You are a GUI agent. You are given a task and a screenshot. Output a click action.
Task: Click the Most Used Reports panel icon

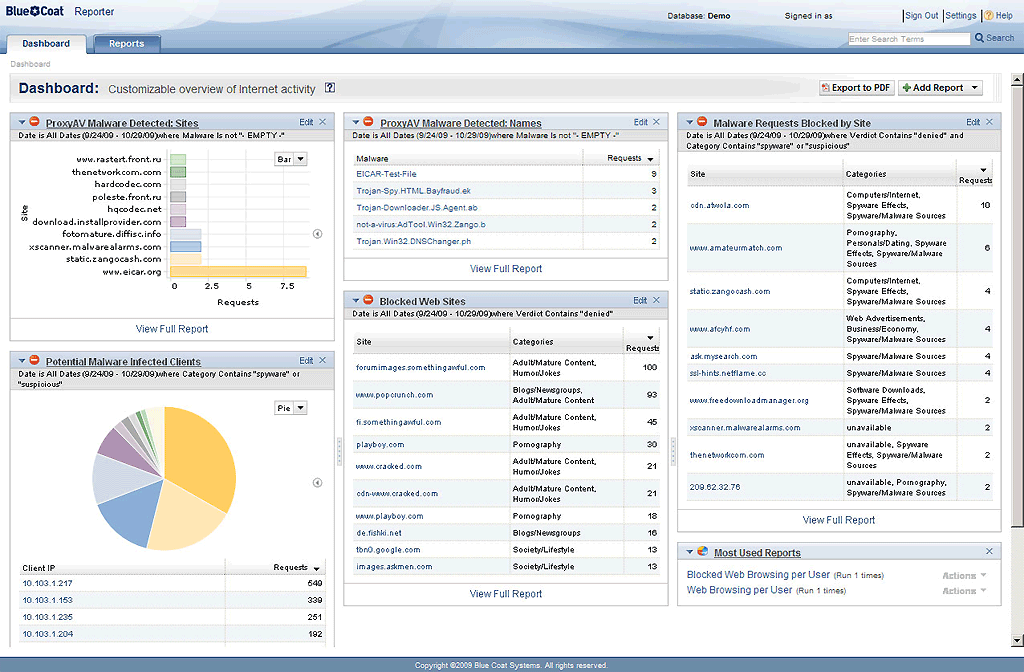[702, 551]
